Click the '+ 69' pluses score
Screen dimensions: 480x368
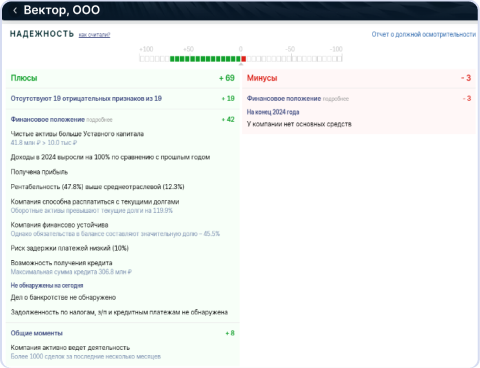[x=227, y=78]
